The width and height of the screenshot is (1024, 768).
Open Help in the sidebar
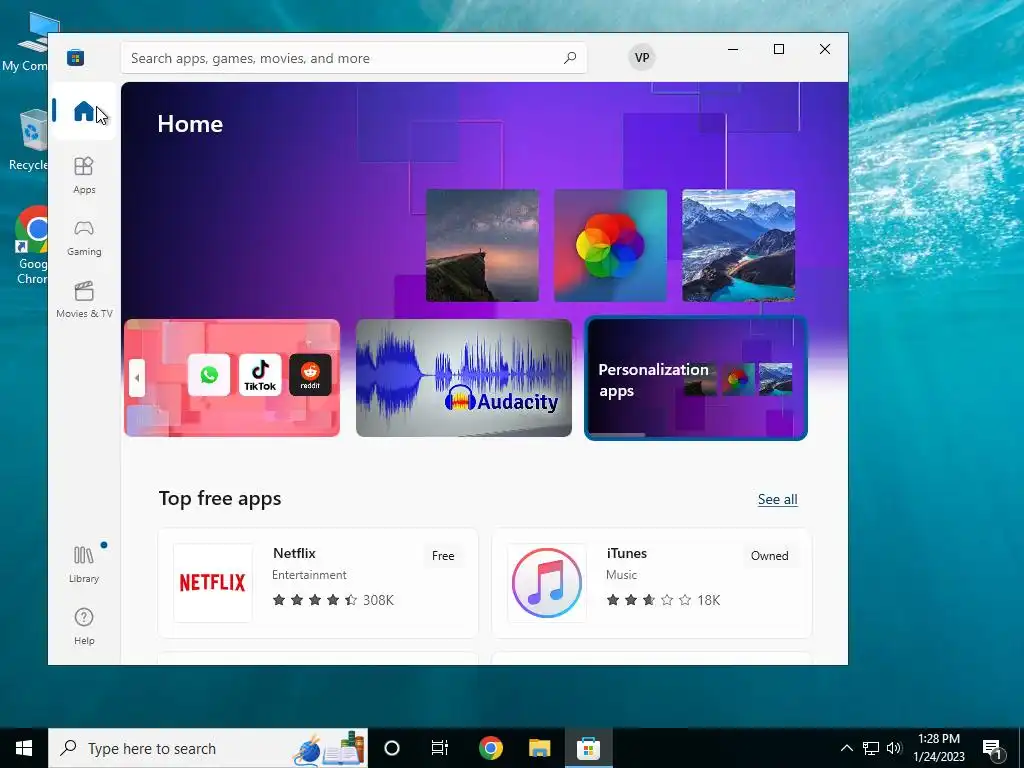click(x=84, y=626)
